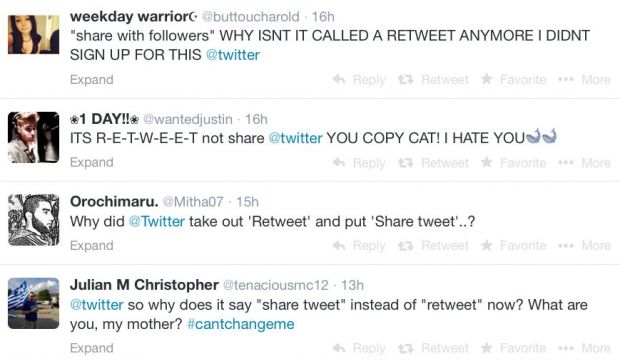Favorite the weekday warrior tweet
This screenshot has width=620, height=361.
(513, 79)
